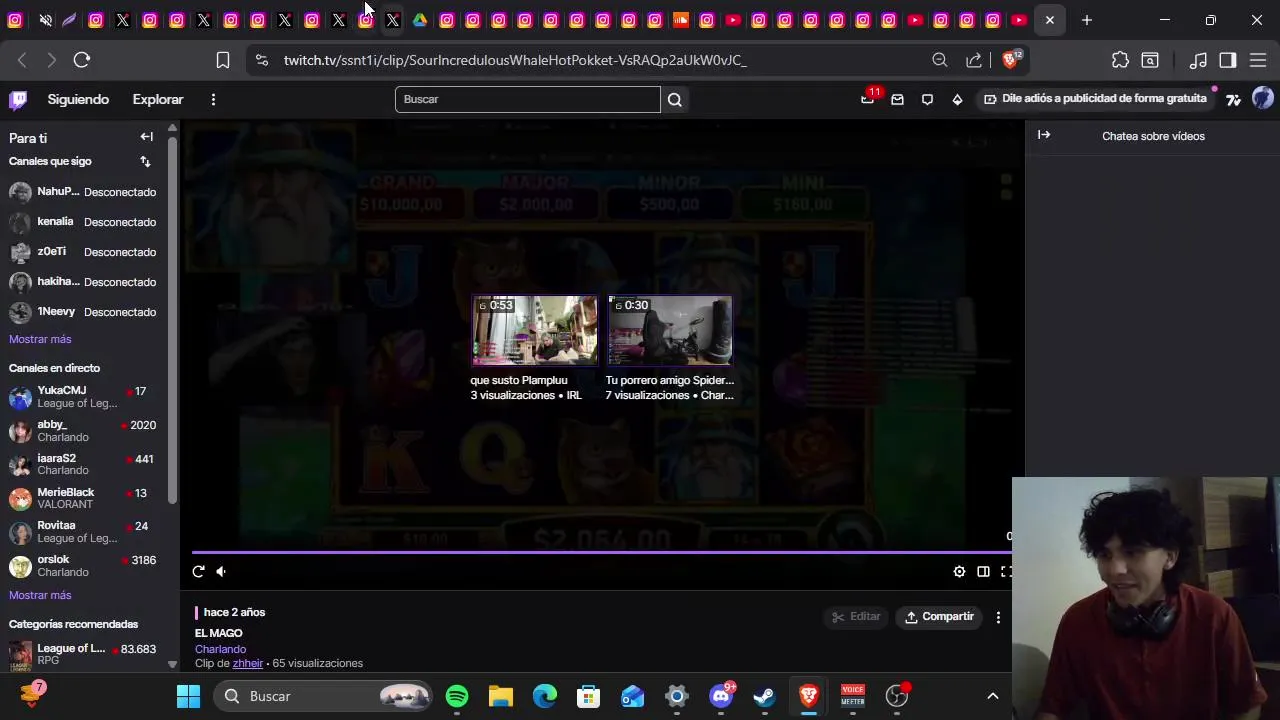Click the Windows Start button
The height and width of the screenshot is (720, 1280).
click(188, 696)
